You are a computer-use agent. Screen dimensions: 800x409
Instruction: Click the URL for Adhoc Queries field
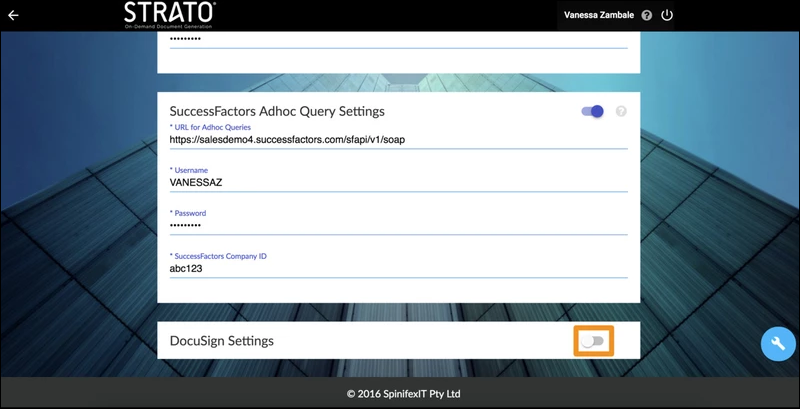(398, 140)
